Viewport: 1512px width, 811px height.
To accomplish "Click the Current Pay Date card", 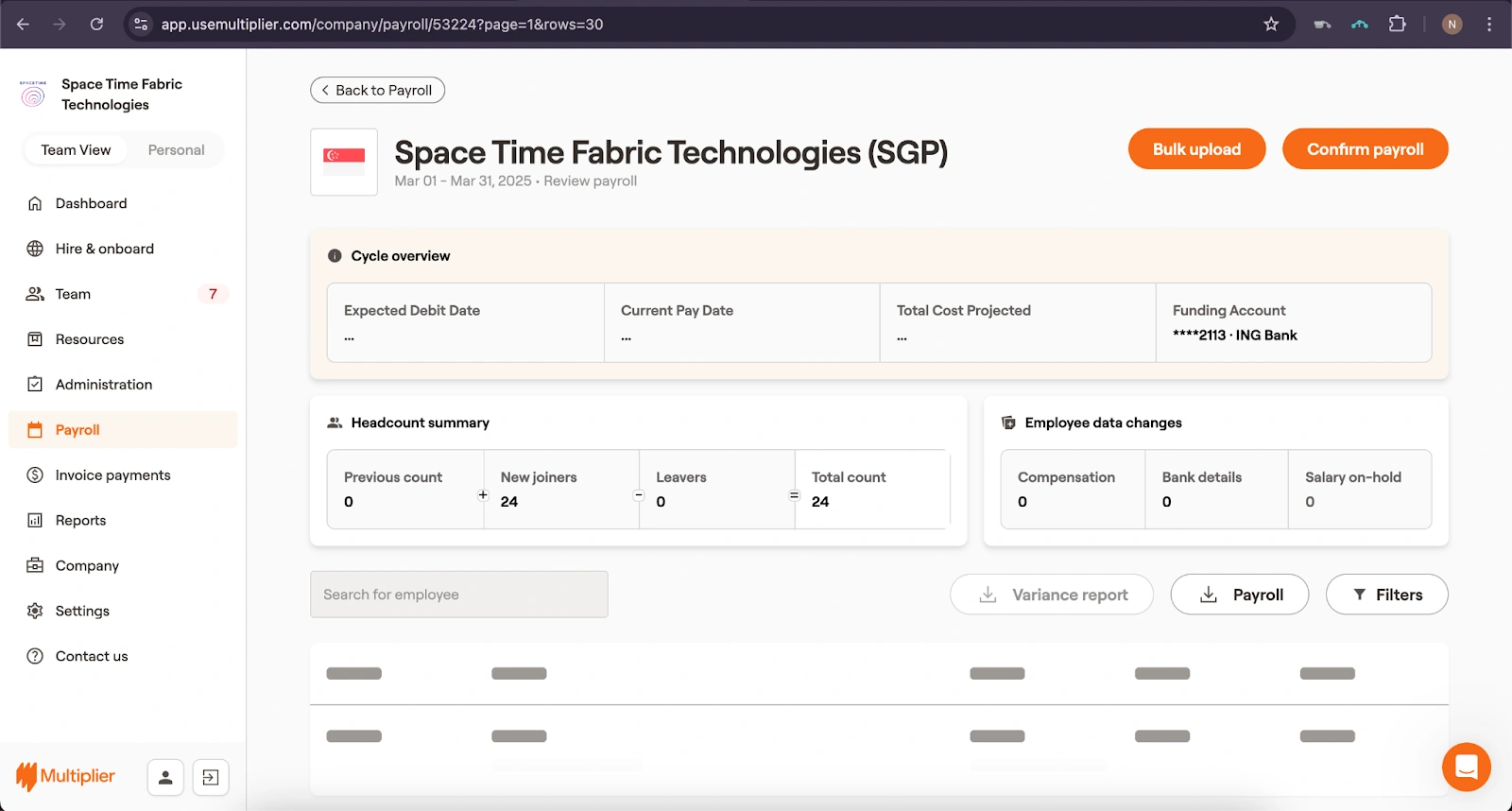I will pyautogui.click(x=742, y=322).
